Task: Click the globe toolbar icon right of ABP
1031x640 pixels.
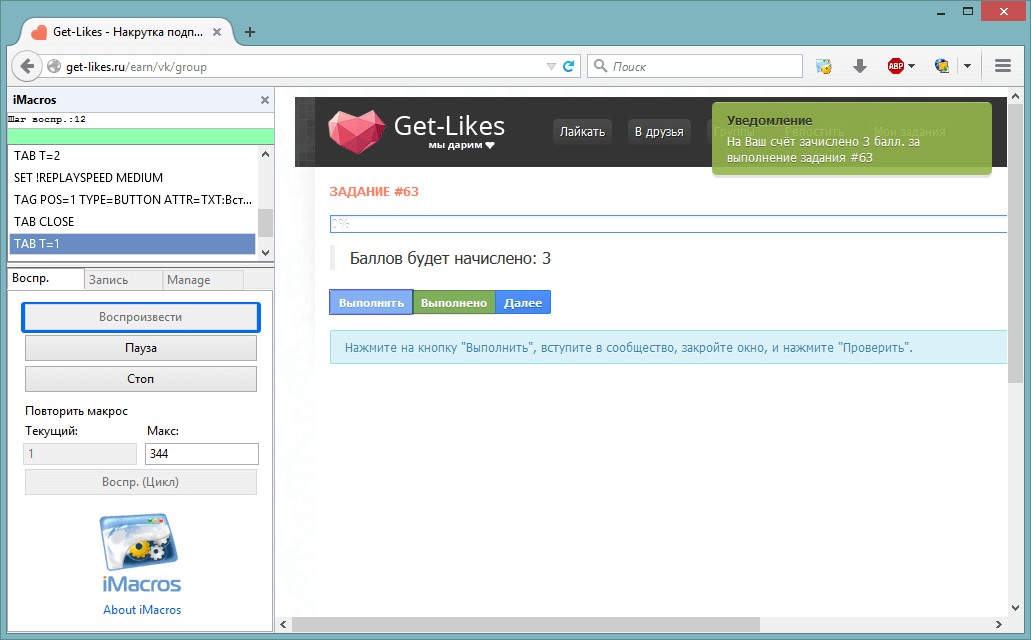Action: [942, 66]
